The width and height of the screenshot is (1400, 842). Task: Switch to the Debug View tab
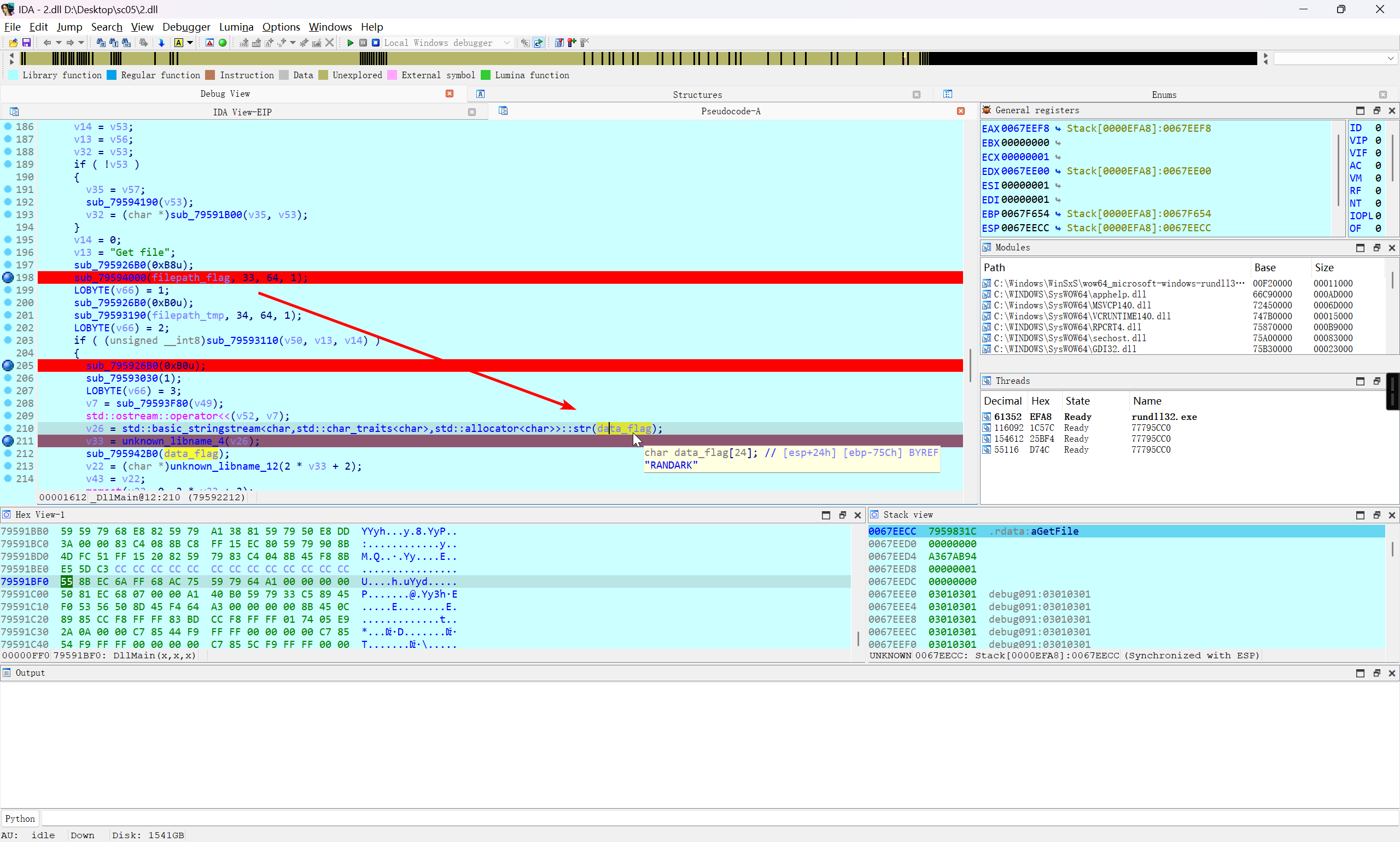[x=225, y=93]
